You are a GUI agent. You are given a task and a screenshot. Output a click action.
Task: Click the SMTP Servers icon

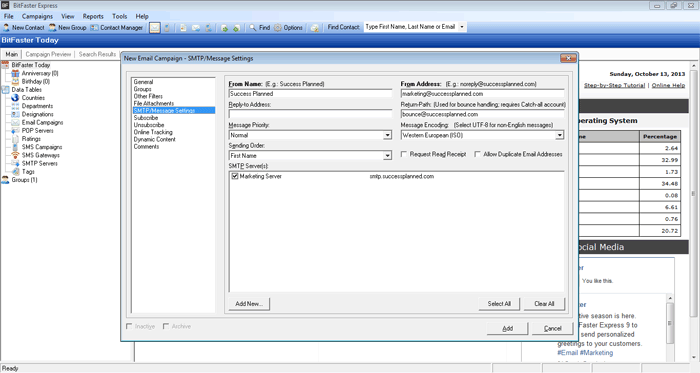pyautogui.click(x=15, y=163)
